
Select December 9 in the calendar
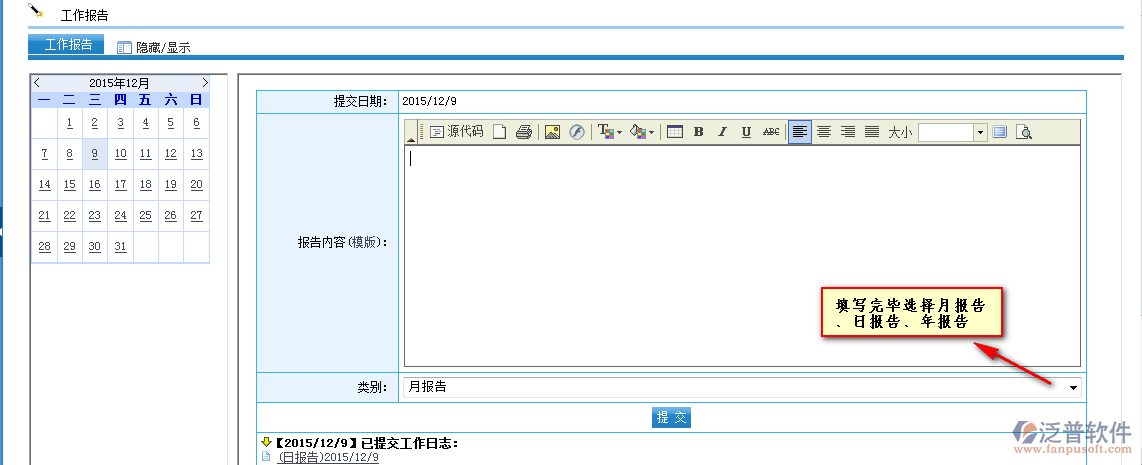pos(95,153)
